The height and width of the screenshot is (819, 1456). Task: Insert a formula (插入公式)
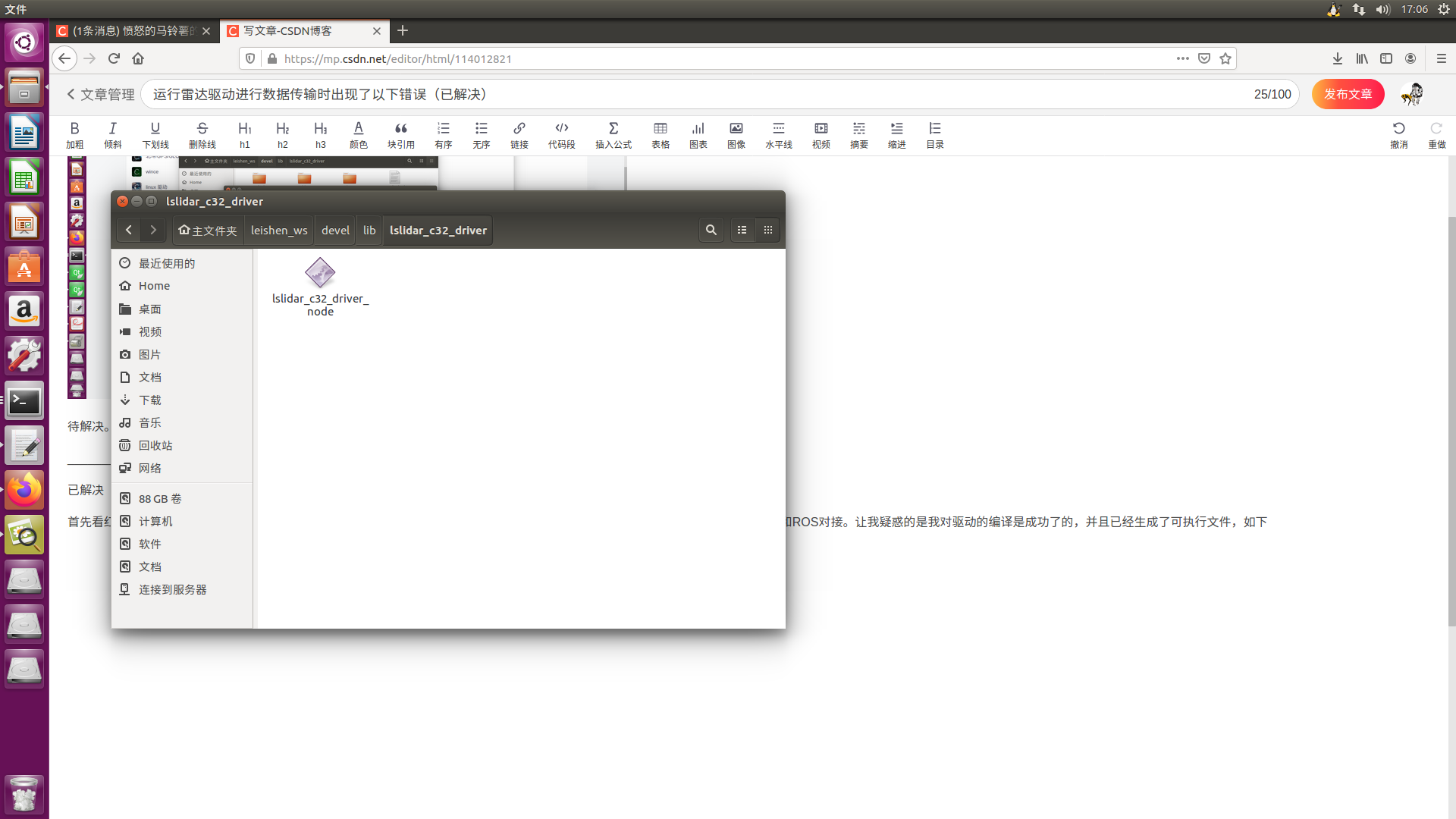pos(613,135)
